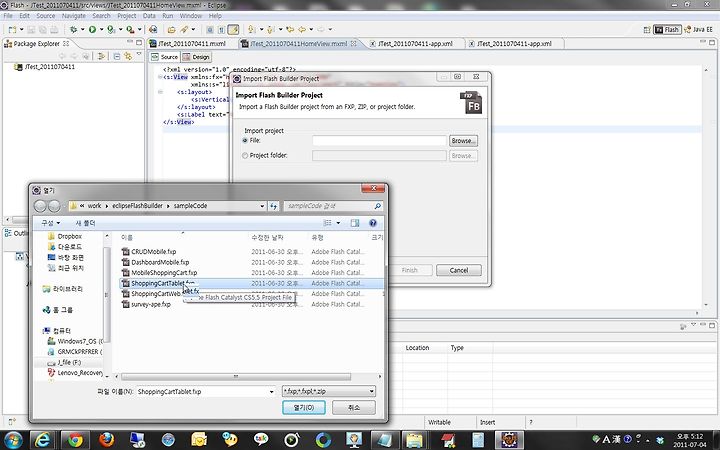The width and height of the screenshot is (720, 450).
Task: Click the Mark Occurrences highlighted toolbar icon
Action: 234,30
